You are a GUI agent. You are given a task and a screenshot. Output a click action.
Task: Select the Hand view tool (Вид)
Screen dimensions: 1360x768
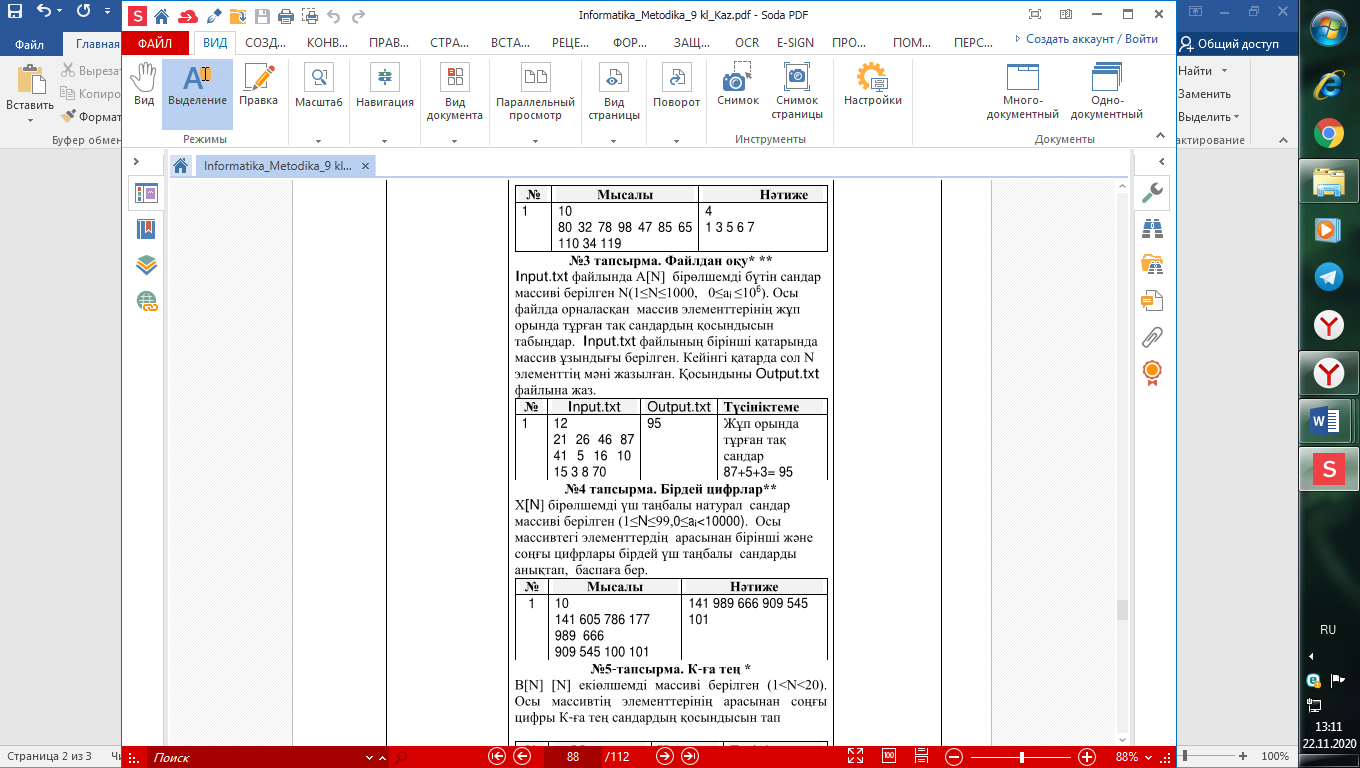click(x=144, y=84)
